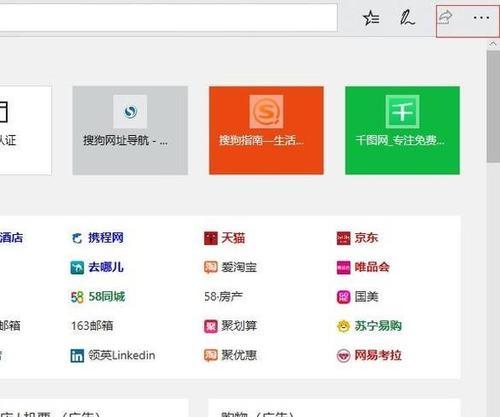
Task: Open the 爱淘宝 link
Action: point(239,267)
